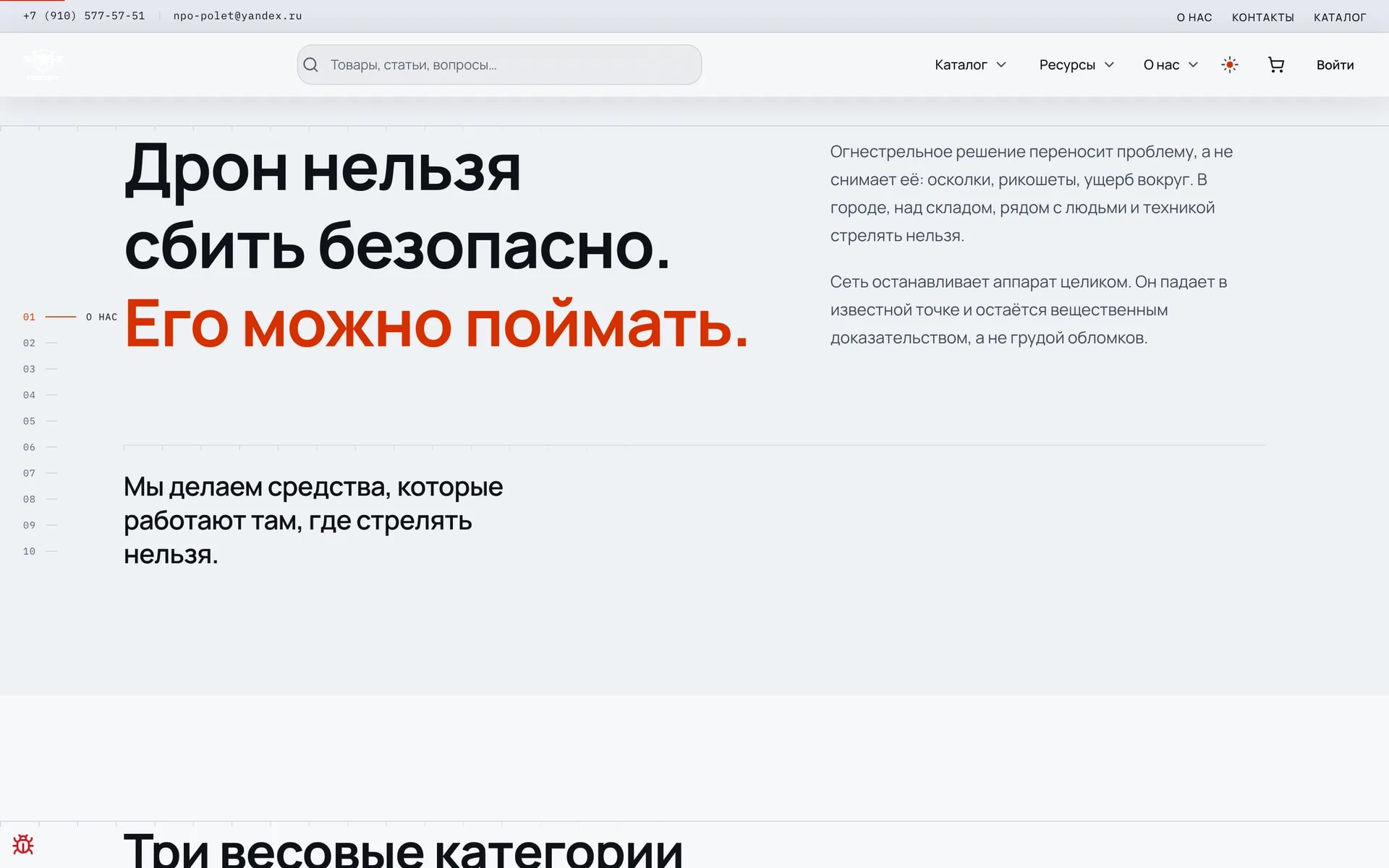Click paragraph starting "Огнестрельное решение переносит"
The height and width of the screenshot is (868, 1389).
click(x=1032, y=193)
